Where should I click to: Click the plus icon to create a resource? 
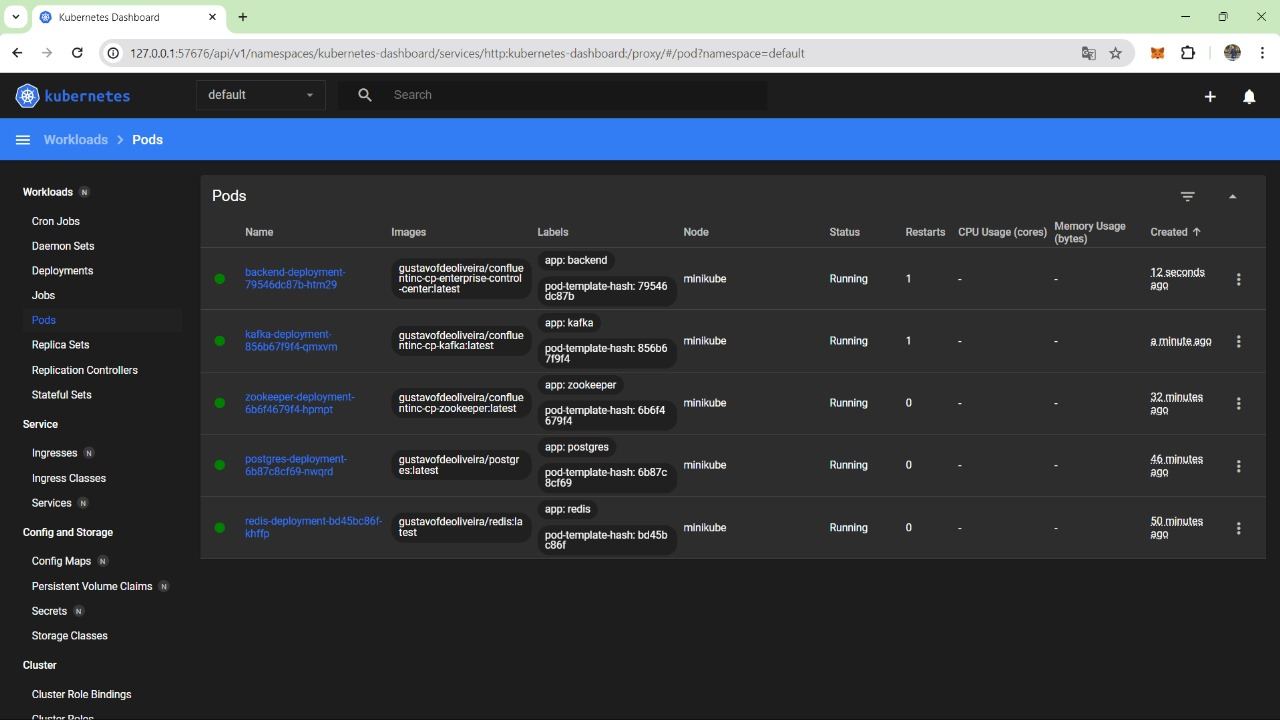[1210, 96]
